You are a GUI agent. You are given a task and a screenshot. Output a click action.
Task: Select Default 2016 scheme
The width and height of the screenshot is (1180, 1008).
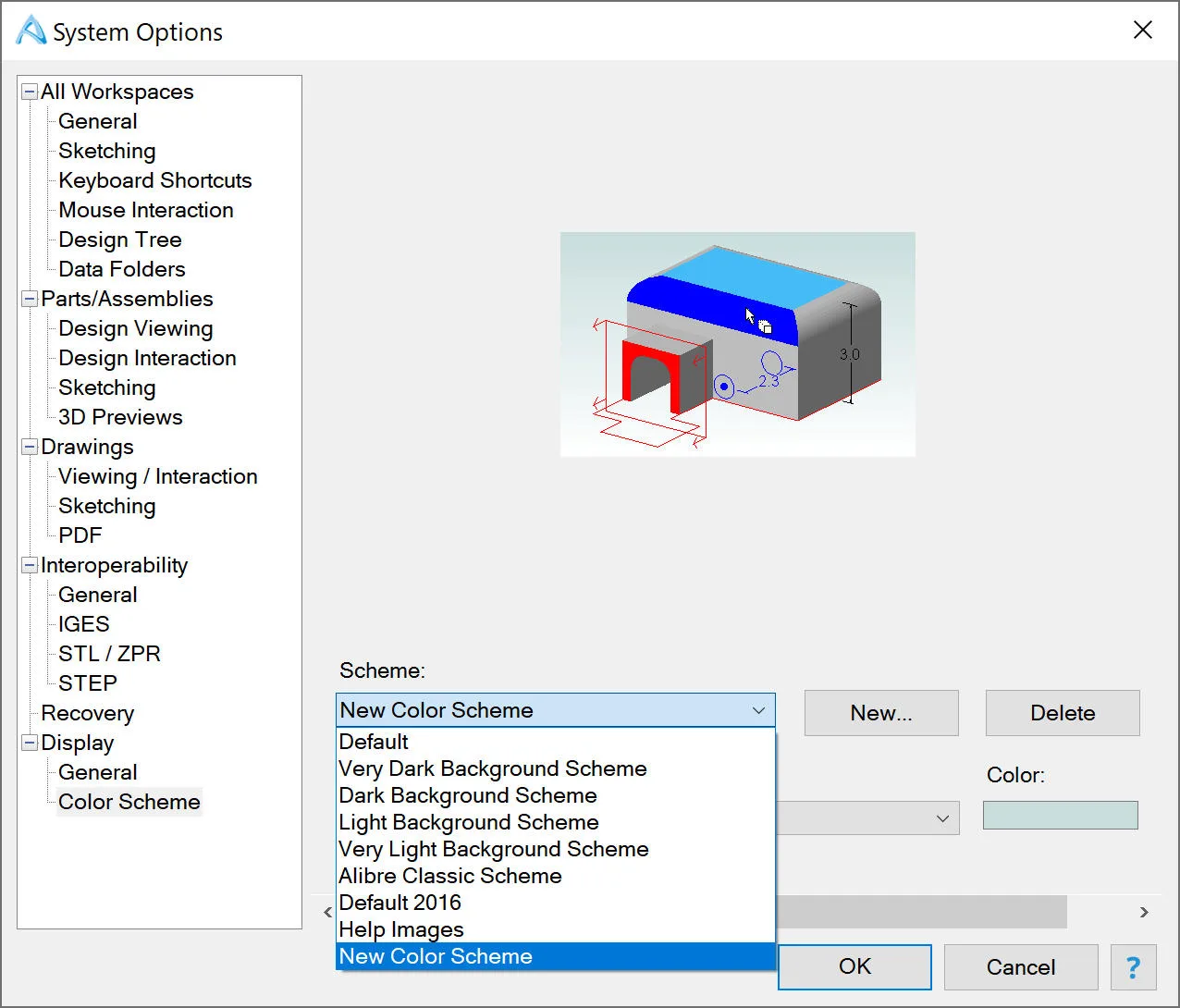555,903
